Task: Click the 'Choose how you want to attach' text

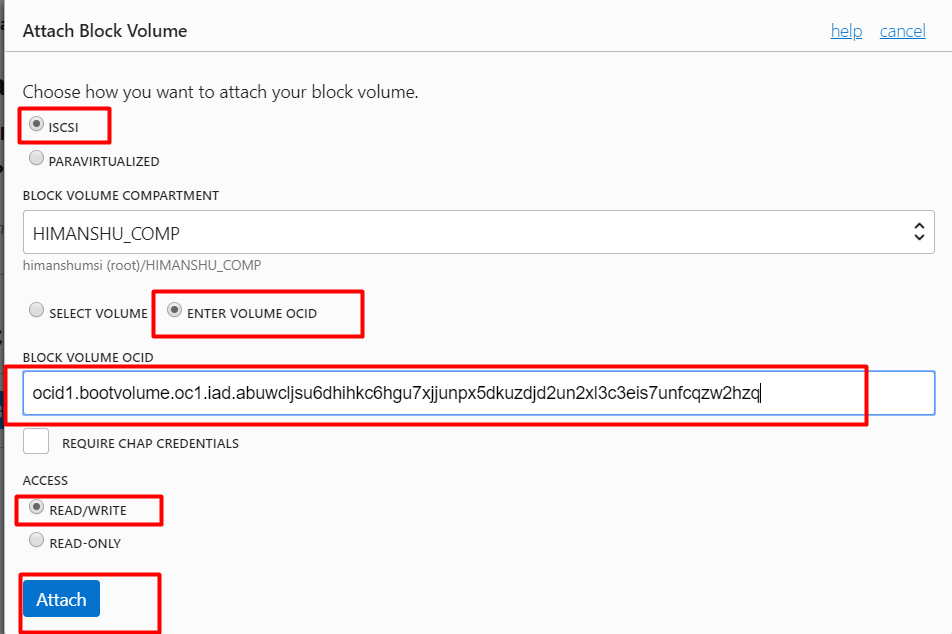Action: click(220, 92)
